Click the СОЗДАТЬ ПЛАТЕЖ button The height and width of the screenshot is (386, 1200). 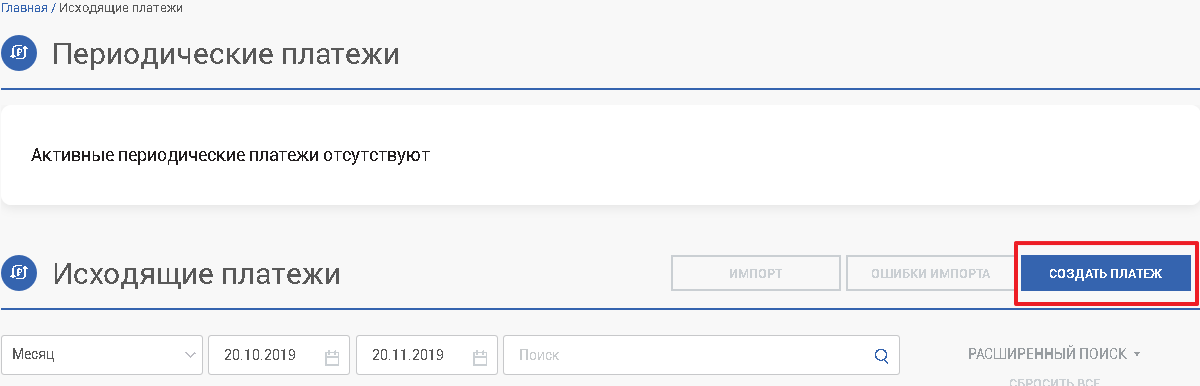click(1106, 273)
